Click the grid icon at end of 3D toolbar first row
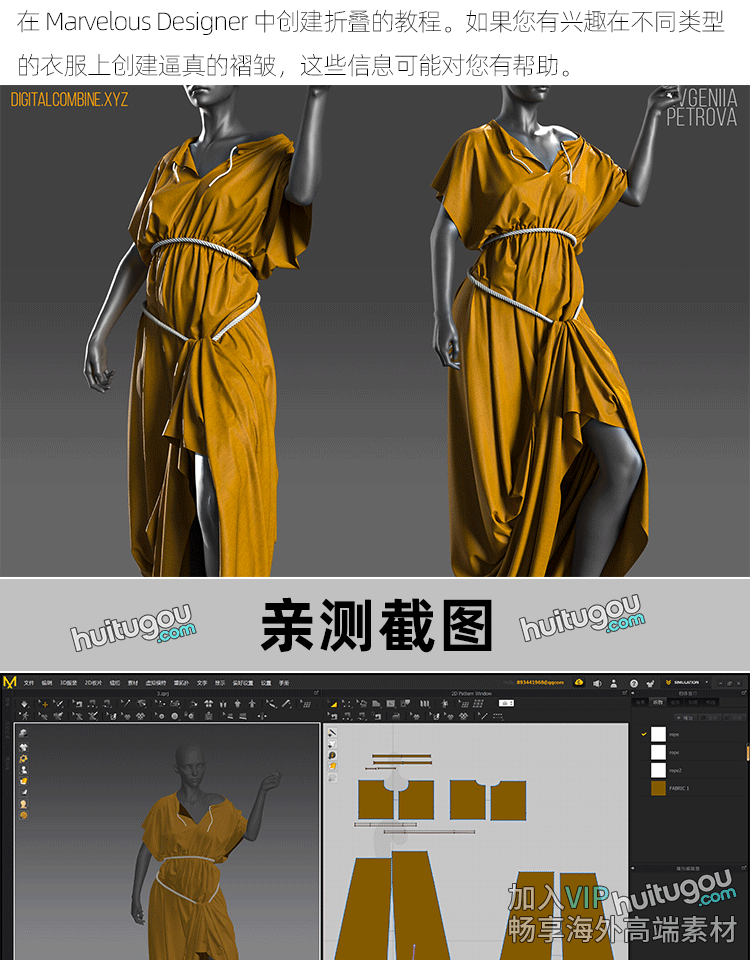The height and width of the screenshot is (960, 750). [306, 704]
